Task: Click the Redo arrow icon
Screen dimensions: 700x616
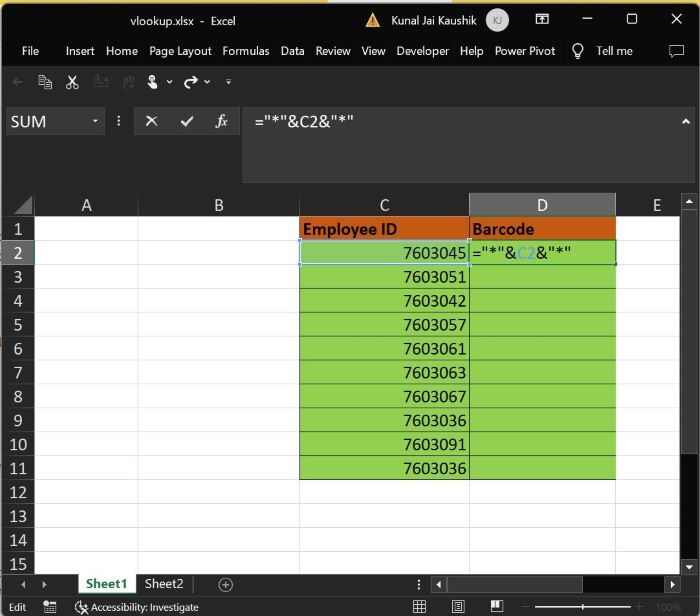Action: coord(190,82)
